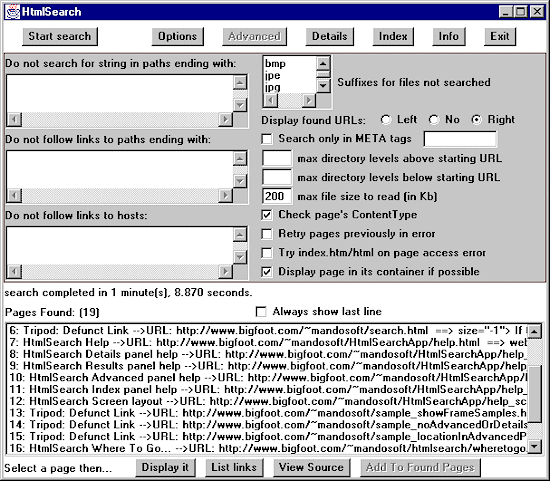Click up arrow of results list scrollbar
The height and width of the screenshot is (482, 551).
coord(534,331)
